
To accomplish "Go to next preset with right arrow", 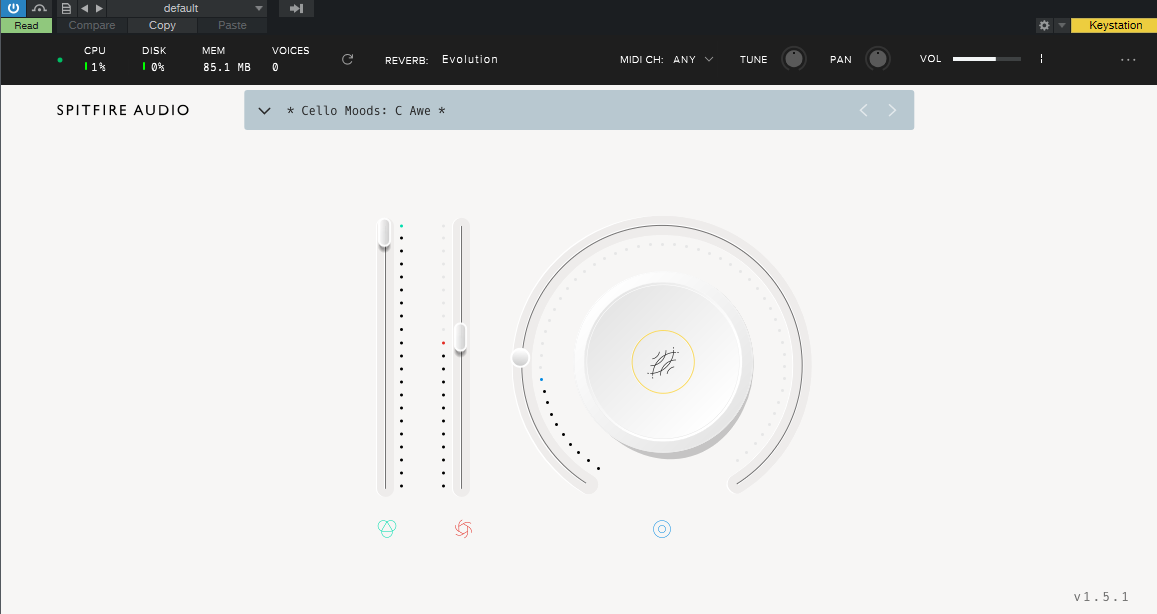I will (100, 8).
